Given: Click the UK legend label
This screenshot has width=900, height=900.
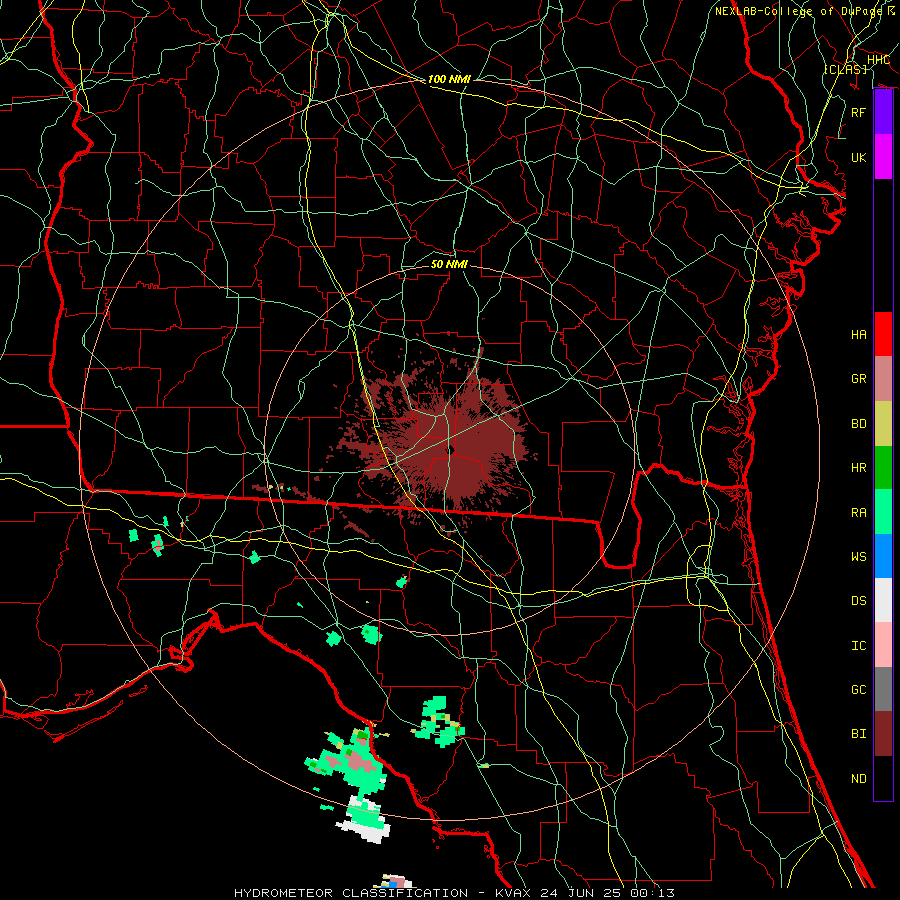Looking at the screenshot, I should pos(858,157).
